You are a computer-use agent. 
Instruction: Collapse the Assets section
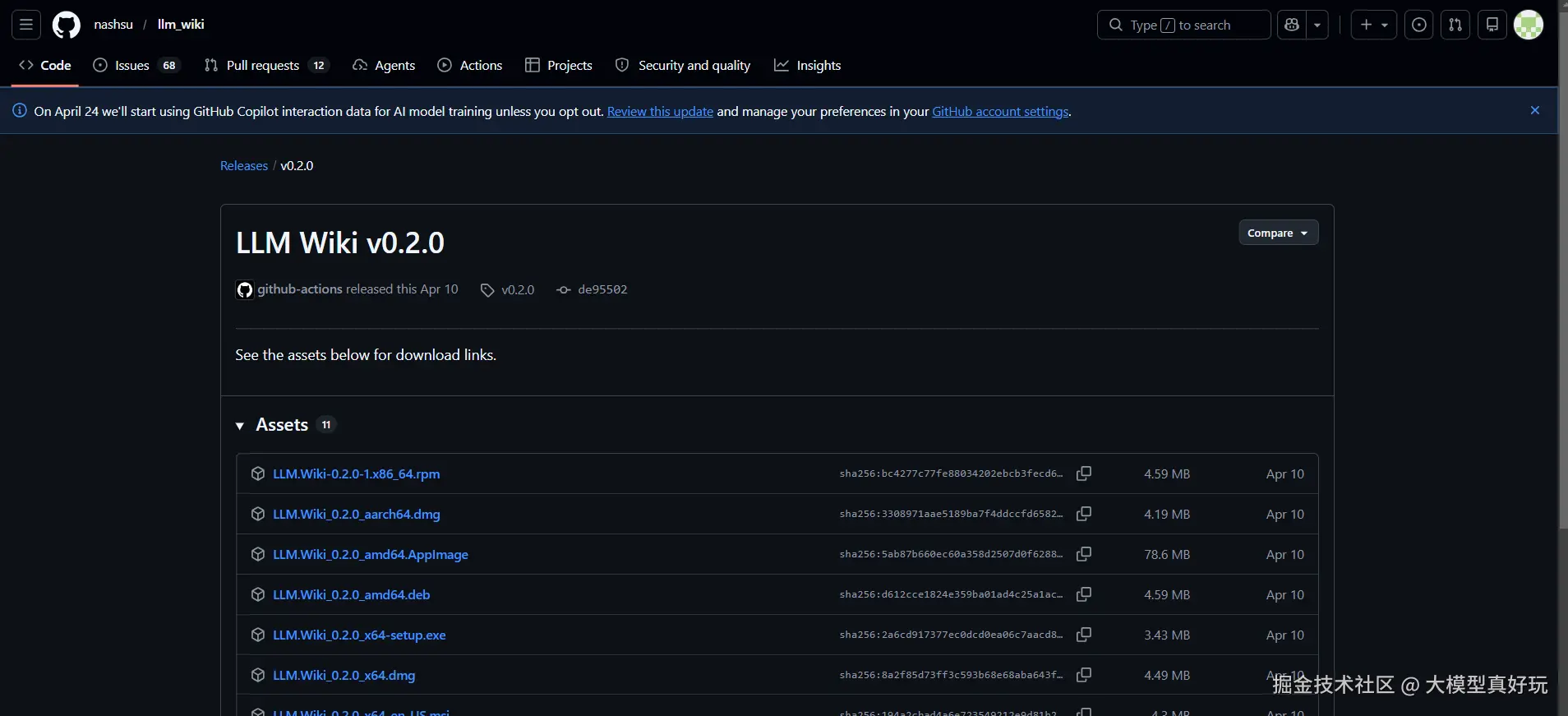click(240, 426)
